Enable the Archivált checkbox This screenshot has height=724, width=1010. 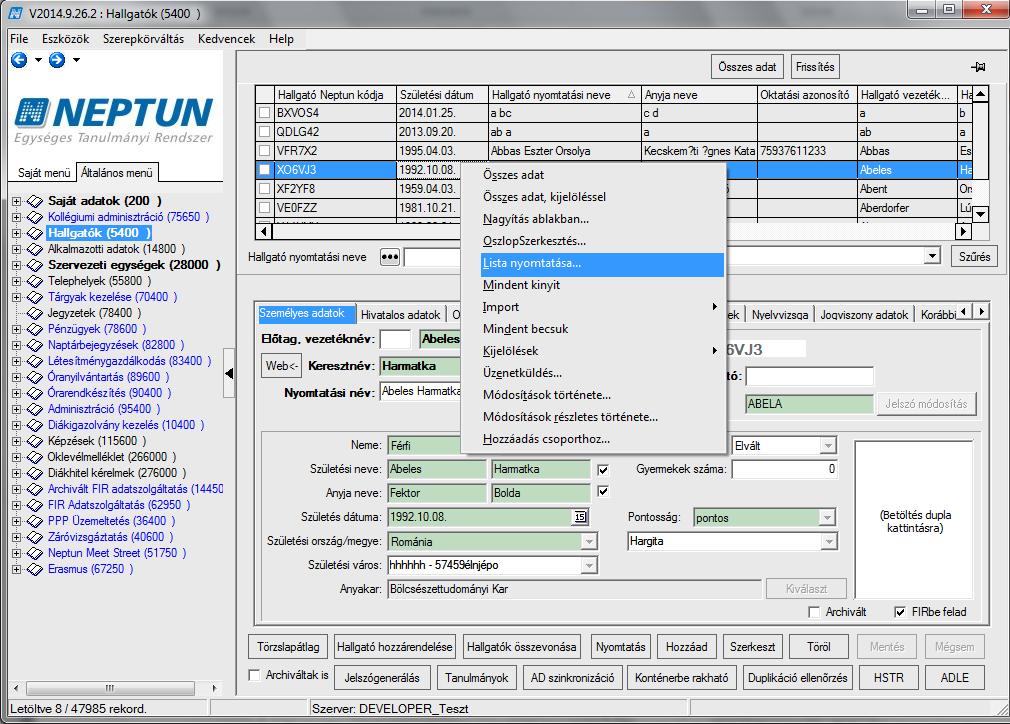[x=814, y=612]
